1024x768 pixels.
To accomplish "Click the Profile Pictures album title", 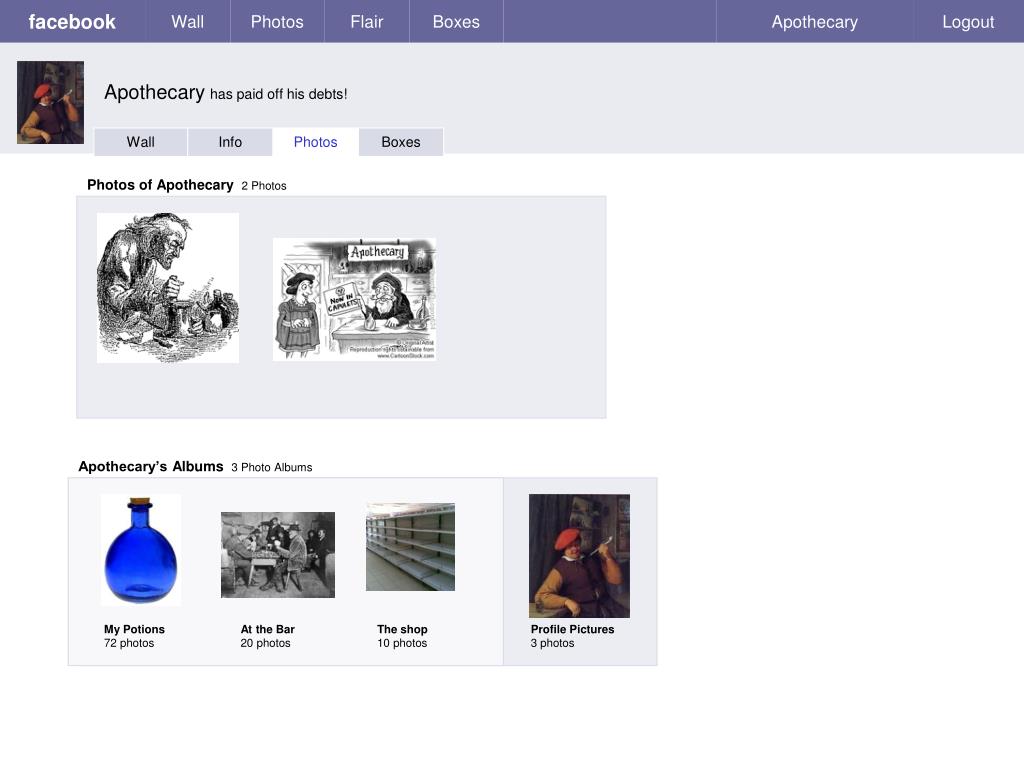I will coord(572,629).
